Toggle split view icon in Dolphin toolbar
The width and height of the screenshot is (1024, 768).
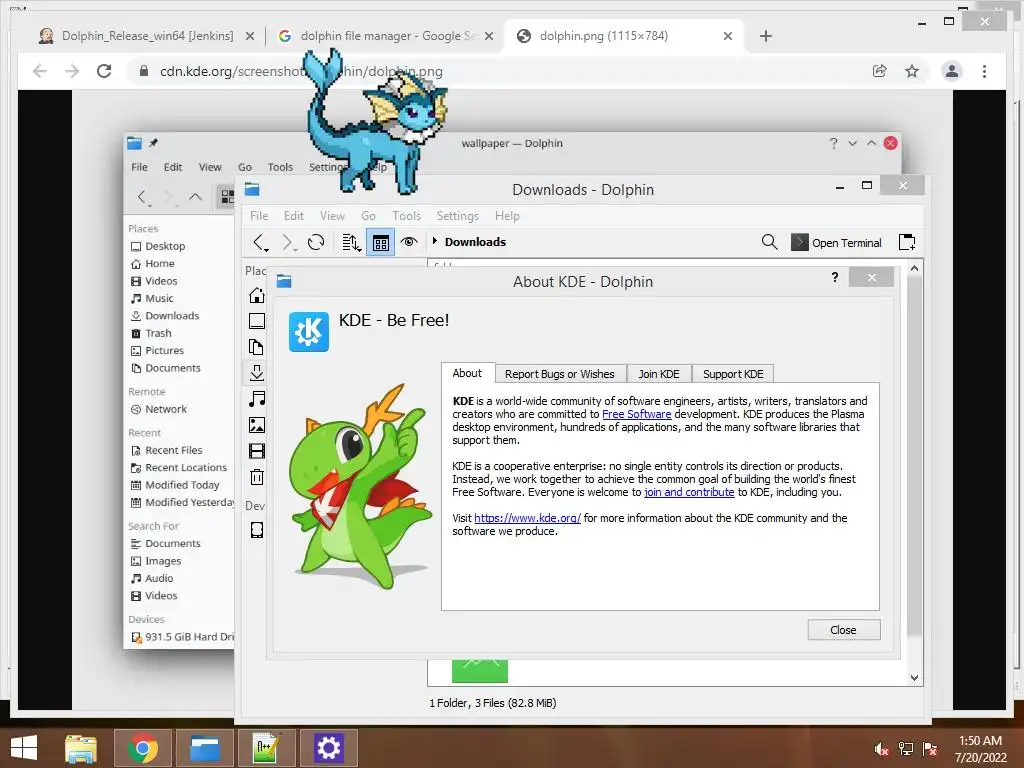[907, 242]
